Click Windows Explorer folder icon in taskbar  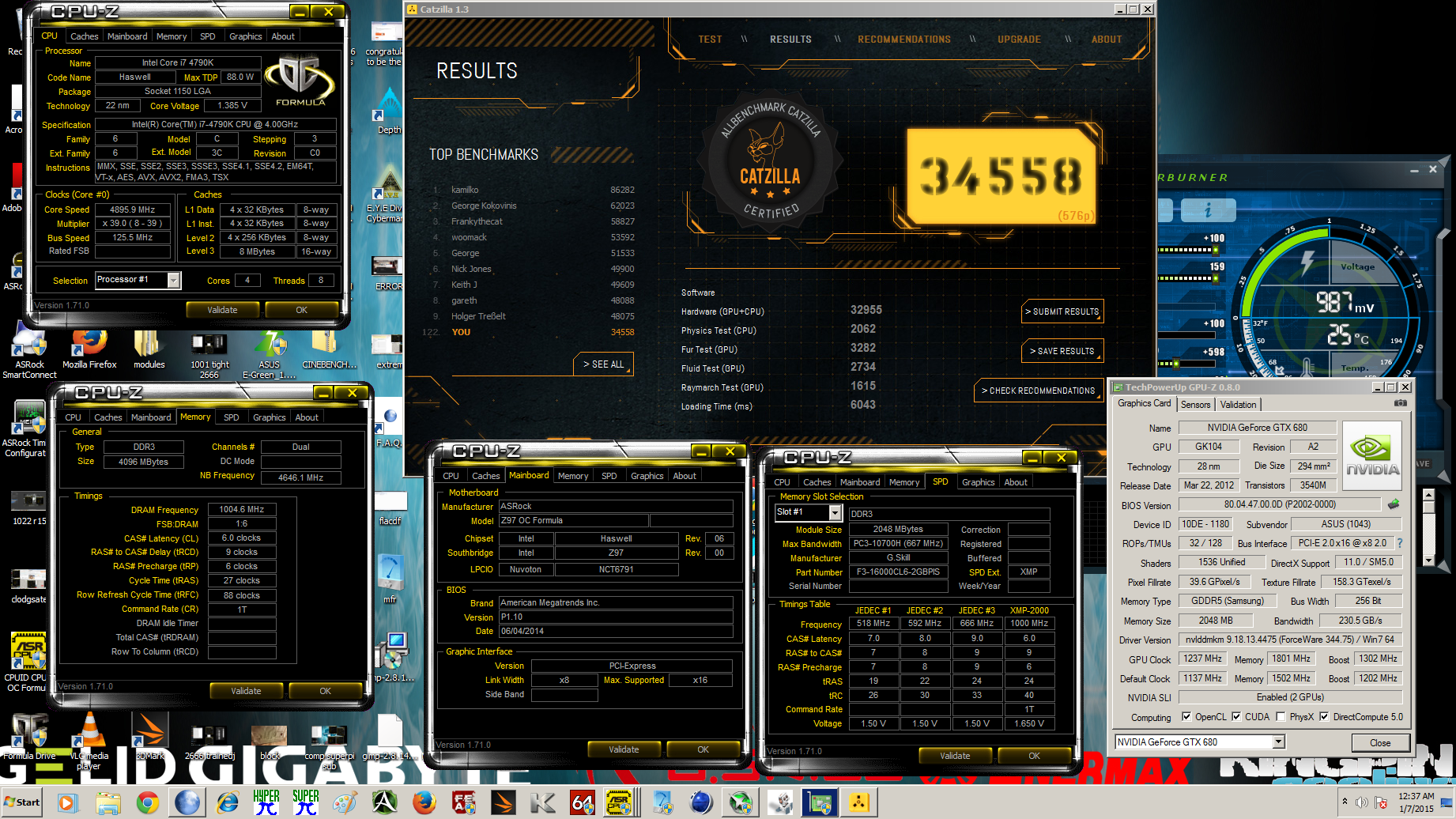coord(108,803)
